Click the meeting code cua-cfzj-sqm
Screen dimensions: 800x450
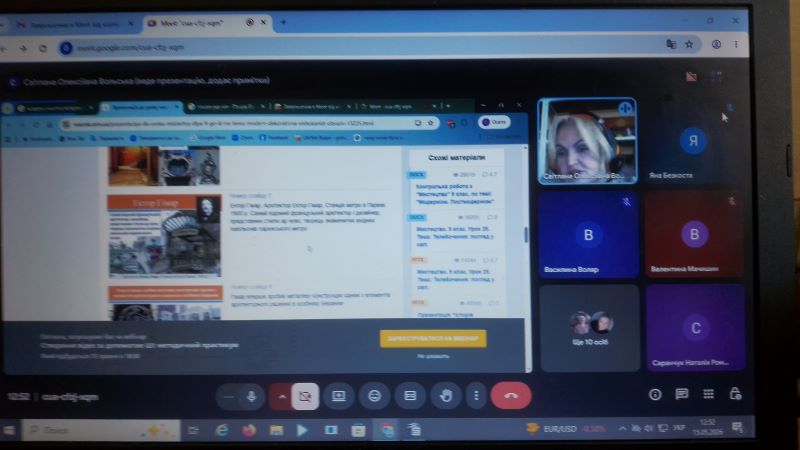pyautogui.click(x=70, y=396)
